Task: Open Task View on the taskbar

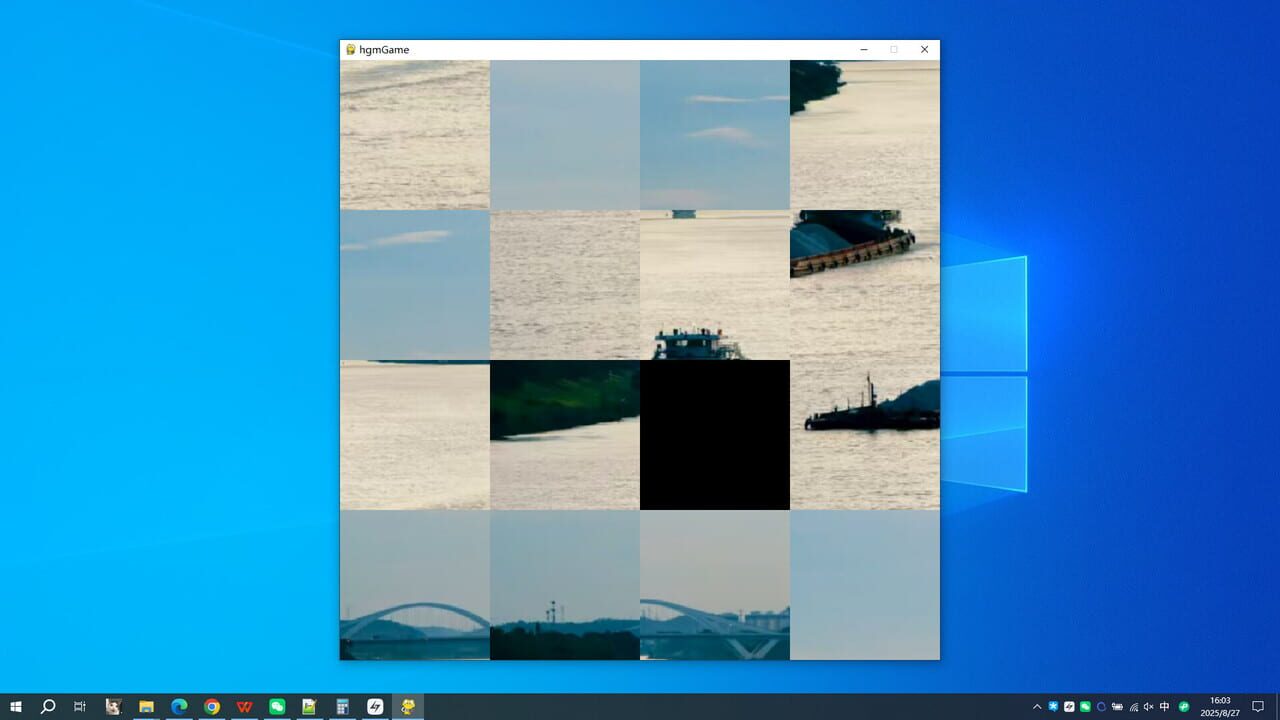Action: (x=80, y=707)
